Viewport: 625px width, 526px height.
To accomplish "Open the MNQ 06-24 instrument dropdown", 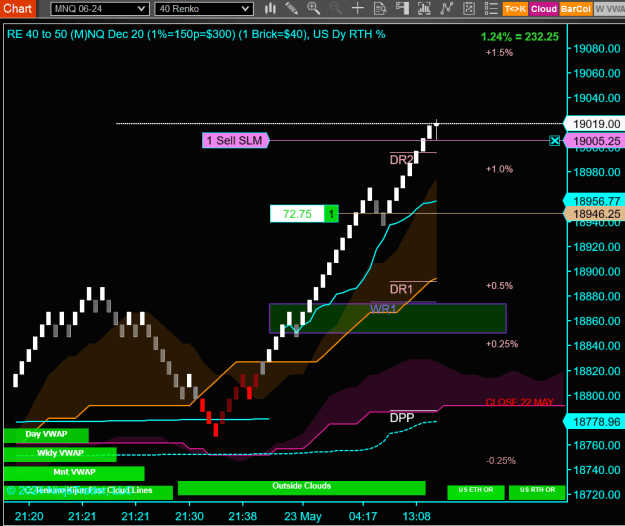I will point(100,9).
